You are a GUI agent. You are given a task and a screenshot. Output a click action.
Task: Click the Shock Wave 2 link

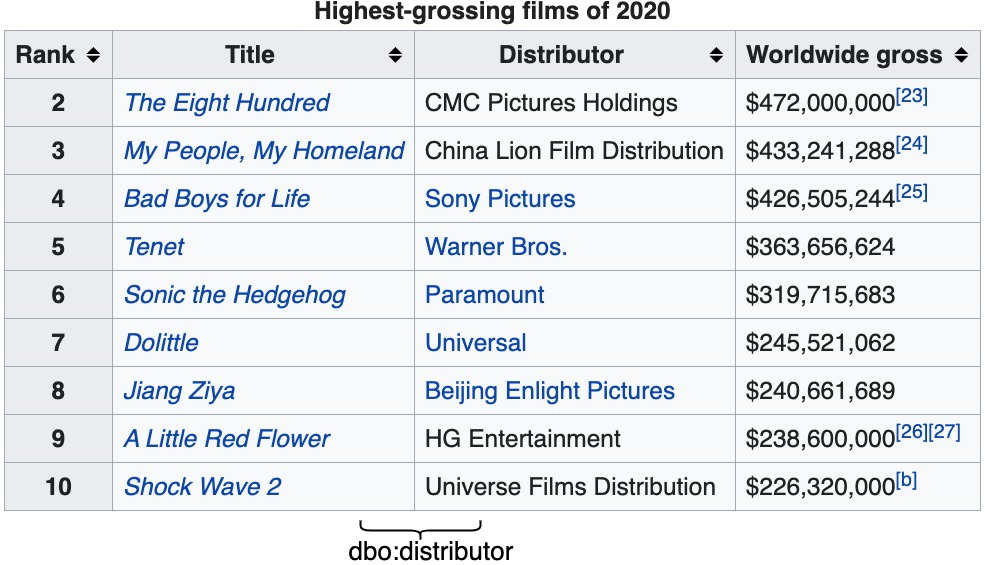pos(202,487)
